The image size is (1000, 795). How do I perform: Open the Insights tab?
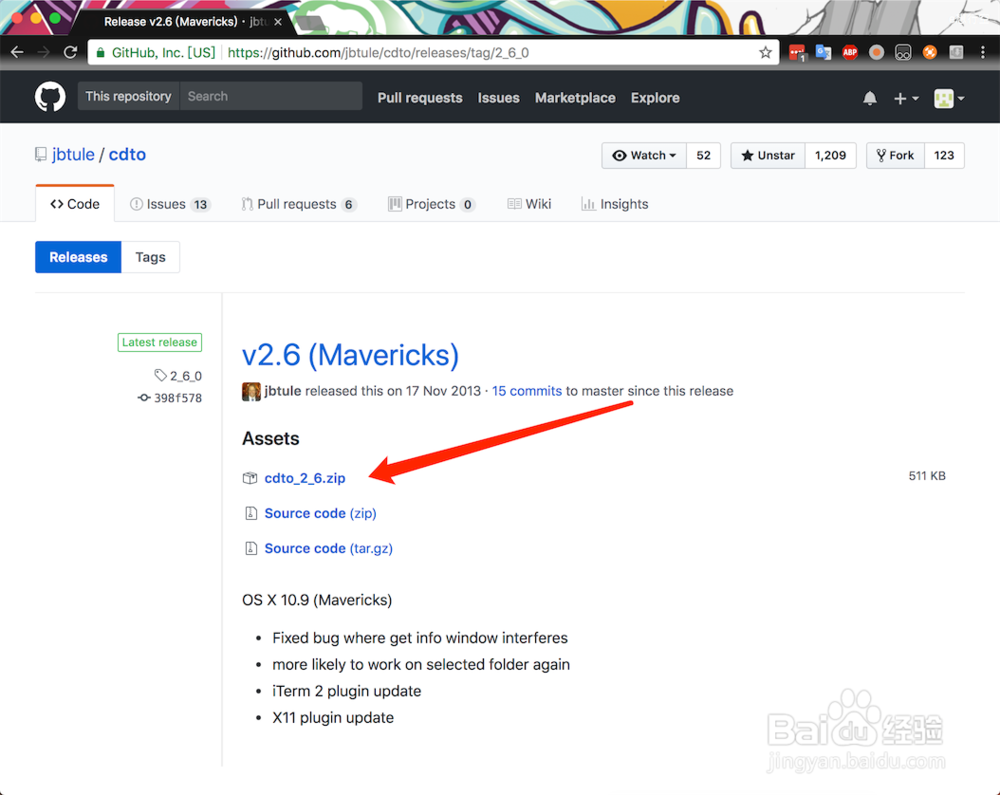click(x=615, y=204)
